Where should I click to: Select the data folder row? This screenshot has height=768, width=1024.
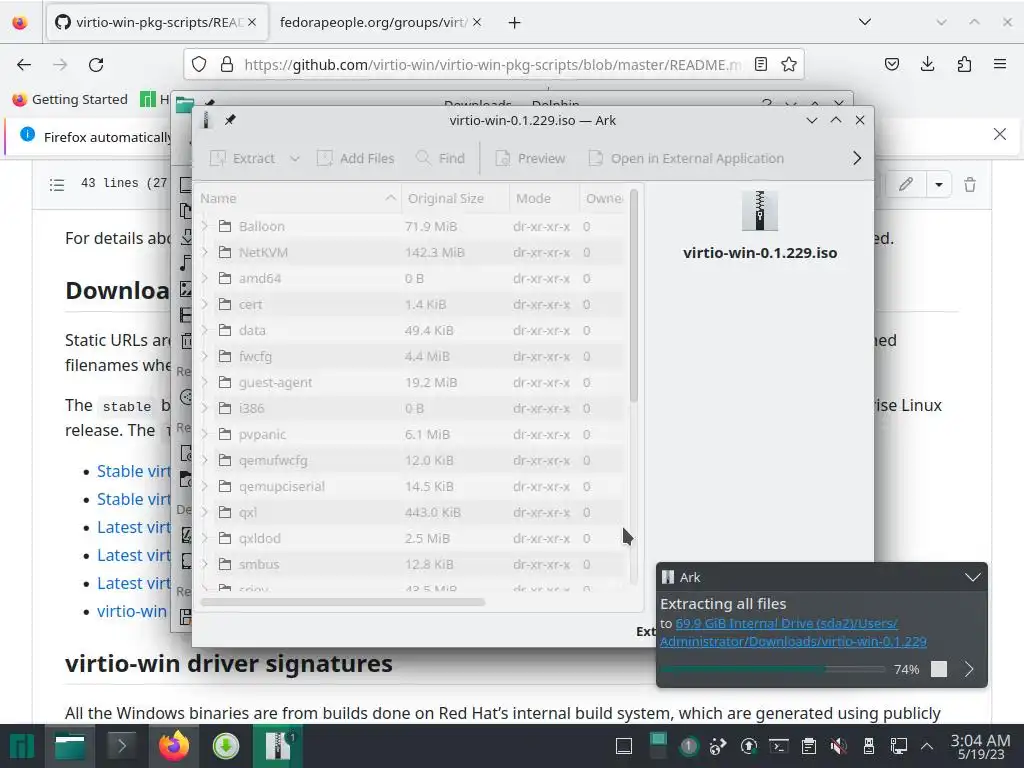pyautogui.click(x=411, y=330)
